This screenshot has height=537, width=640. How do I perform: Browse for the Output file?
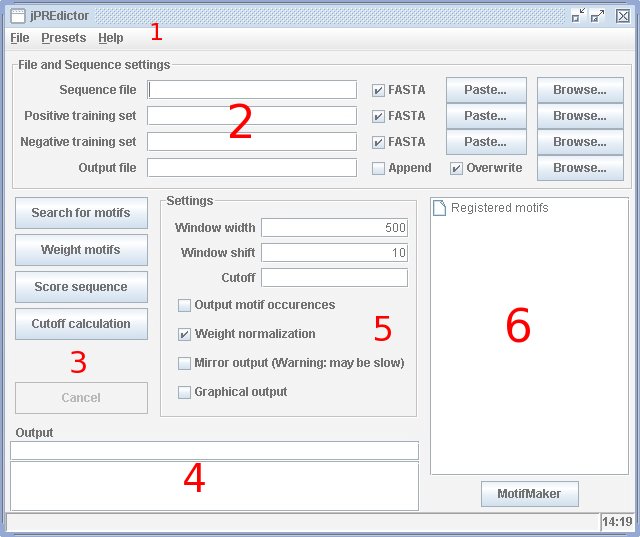[580, 168]
